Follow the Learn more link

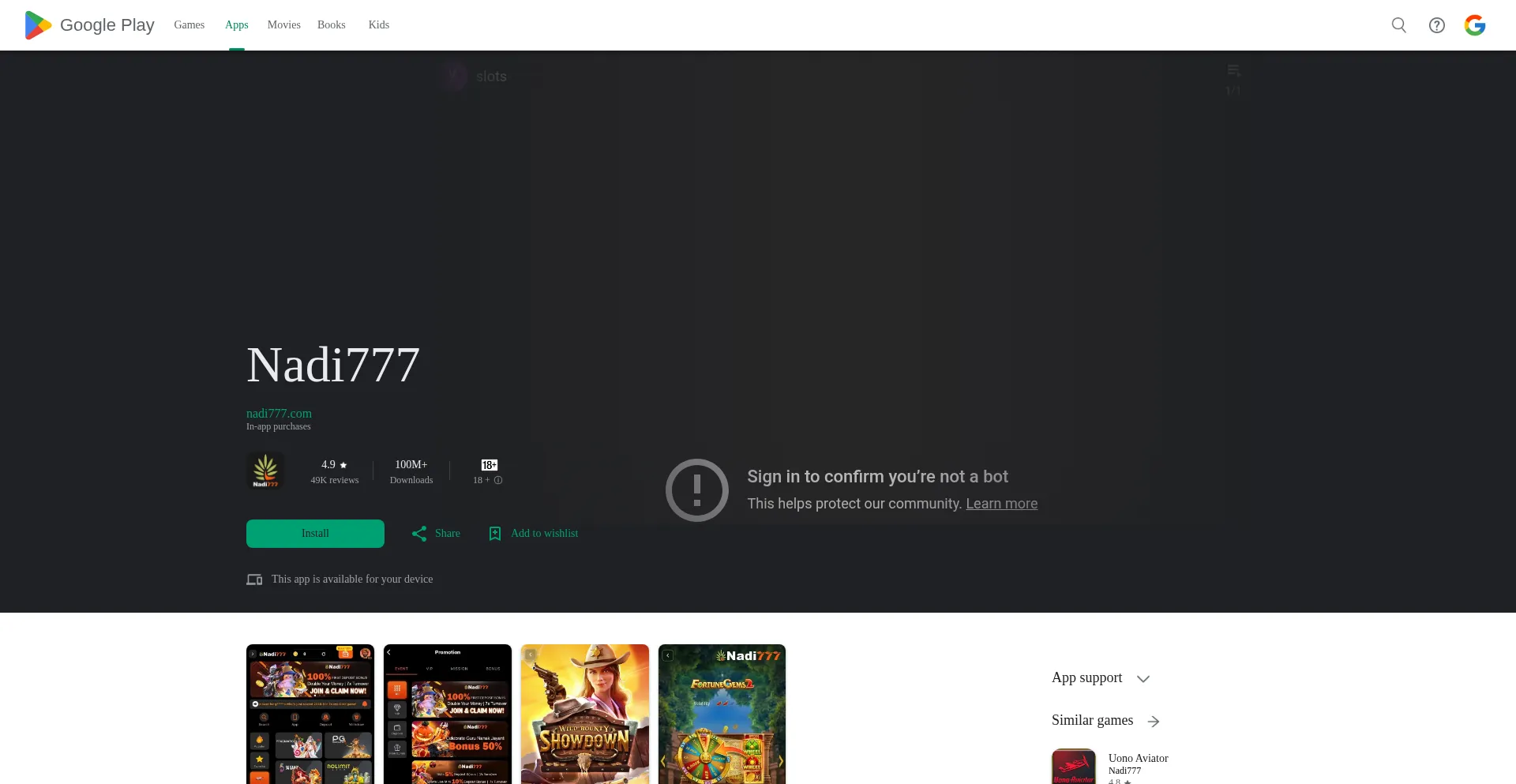[1001, 504]
